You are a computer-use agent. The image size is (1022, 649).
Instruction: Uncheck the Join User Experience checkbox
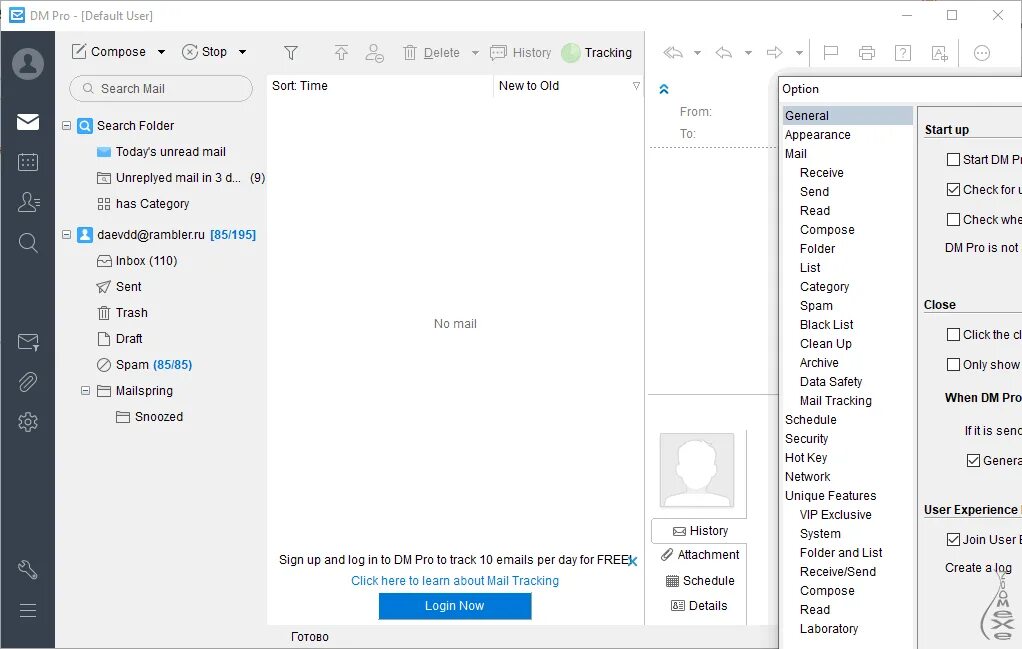click(953, 540)
